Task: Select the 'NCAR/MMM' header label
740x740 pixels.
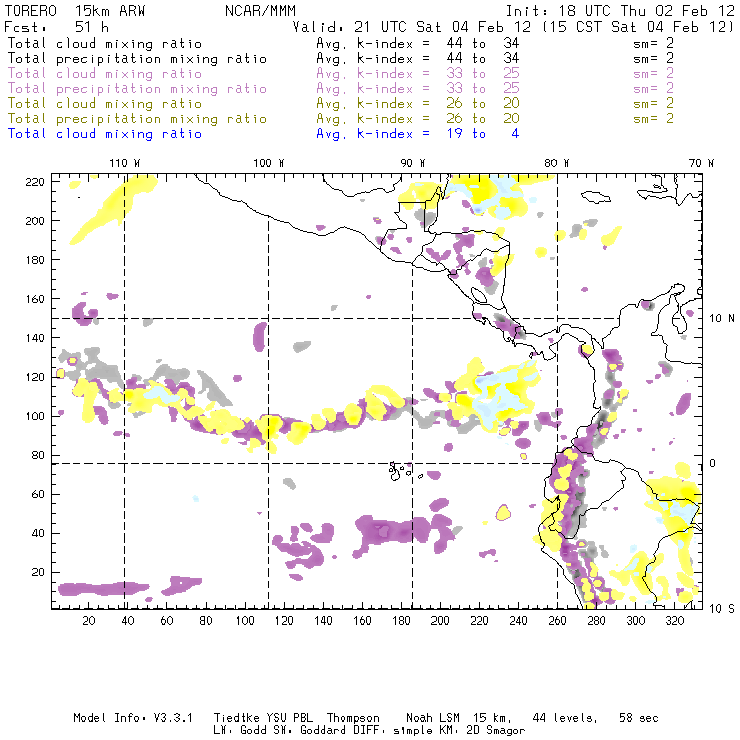Action: [x=261, y=11]
